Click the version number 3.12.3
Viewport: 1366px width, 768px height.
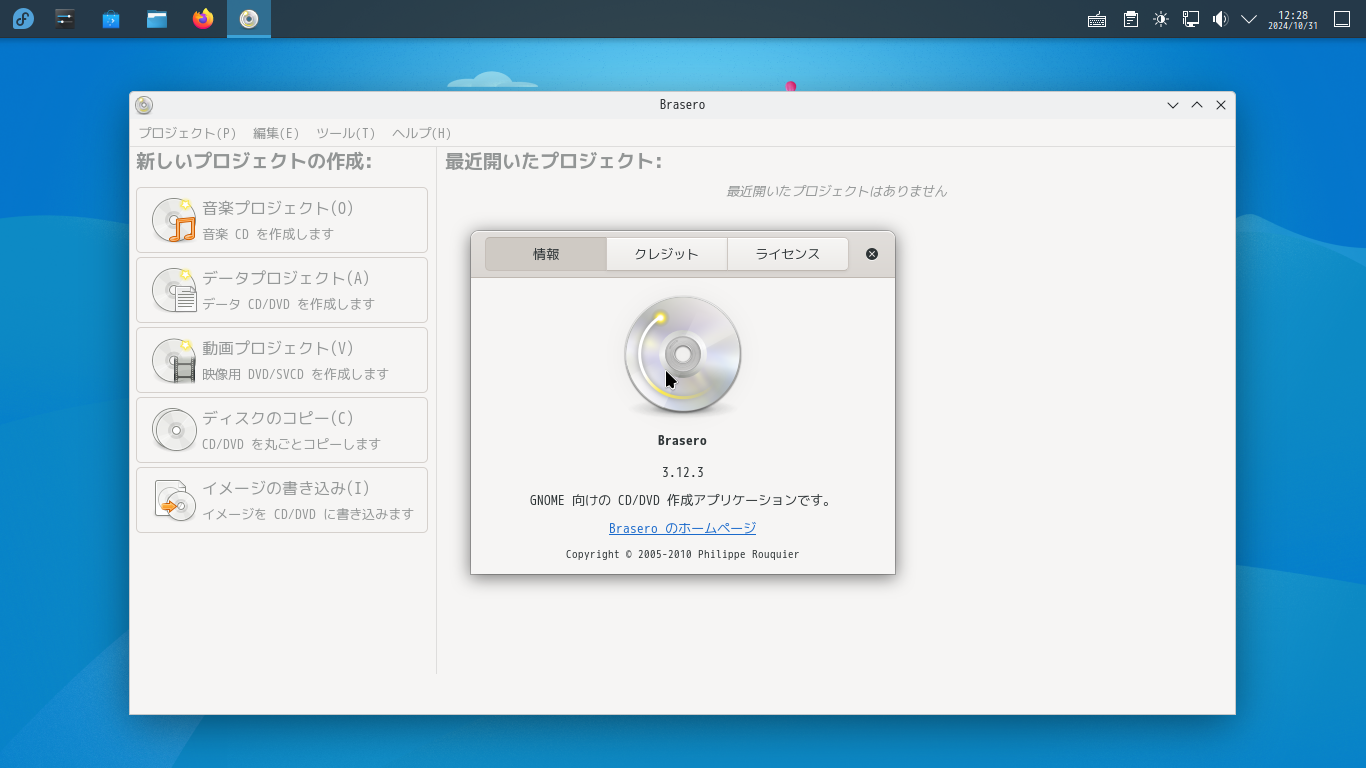[683, 472]
